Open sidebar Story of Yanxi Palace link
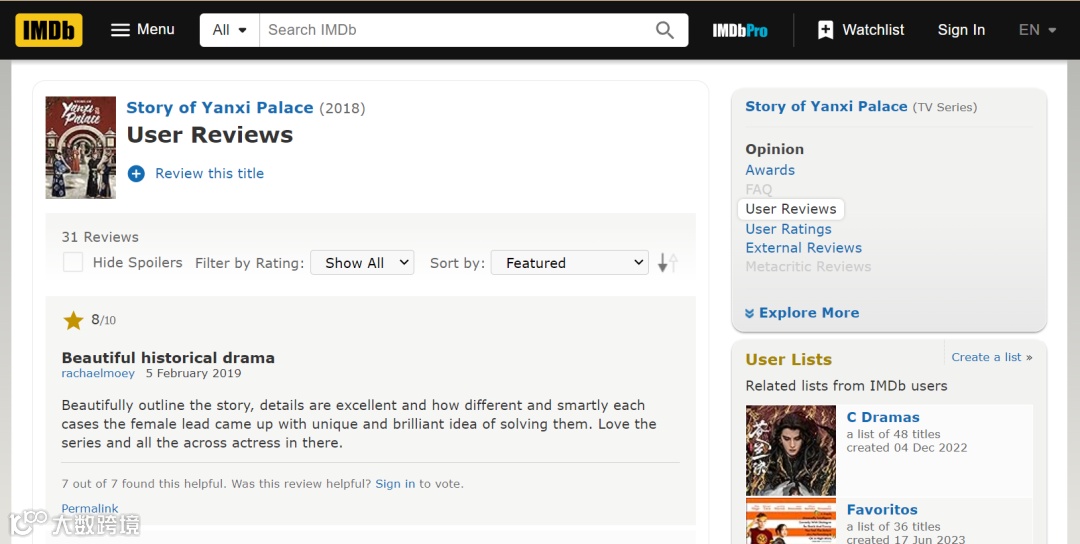This screenshot has width=1080, height=544. coord(827,107)
